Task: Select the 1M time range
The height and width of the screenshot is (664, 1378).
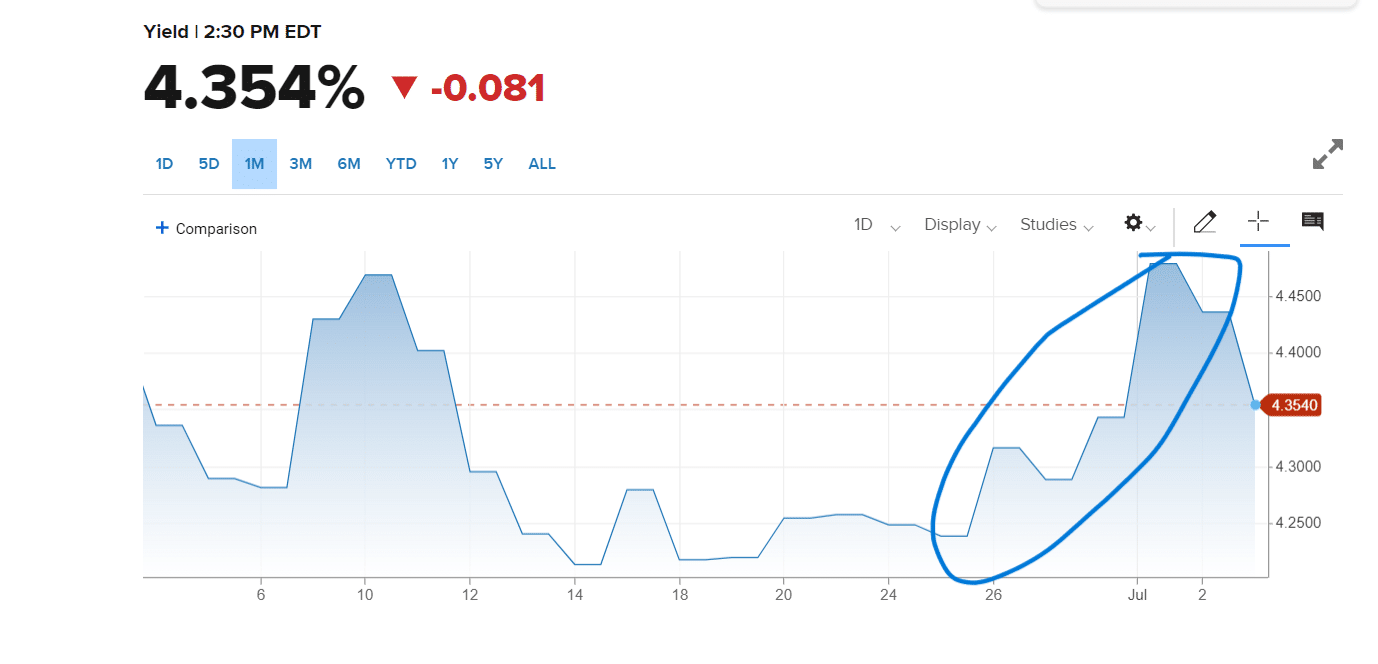Action: pos(254,164)
